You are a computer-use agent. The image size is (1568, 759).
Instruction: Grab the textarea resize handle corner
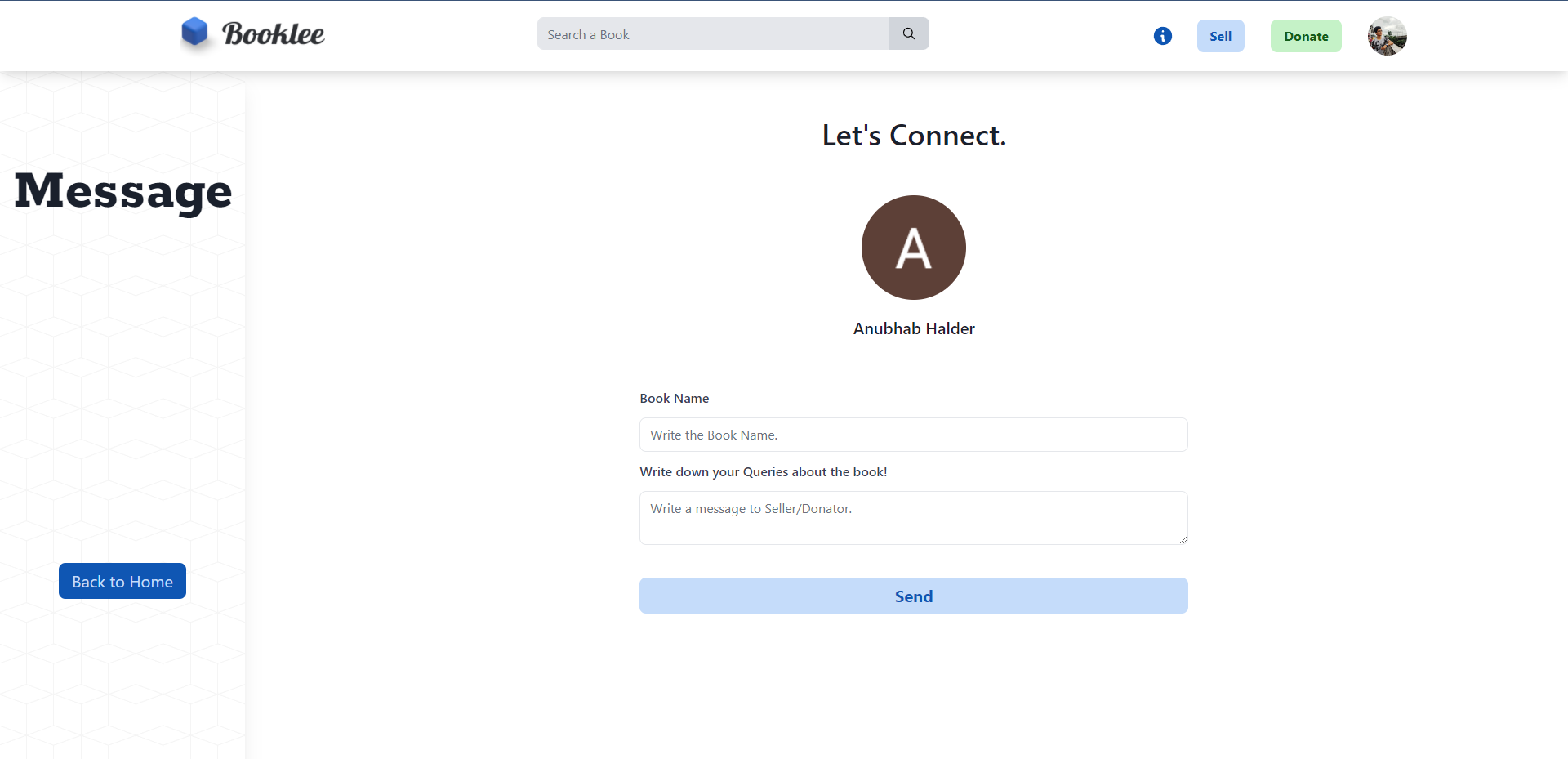click(x=1183, y=539)
